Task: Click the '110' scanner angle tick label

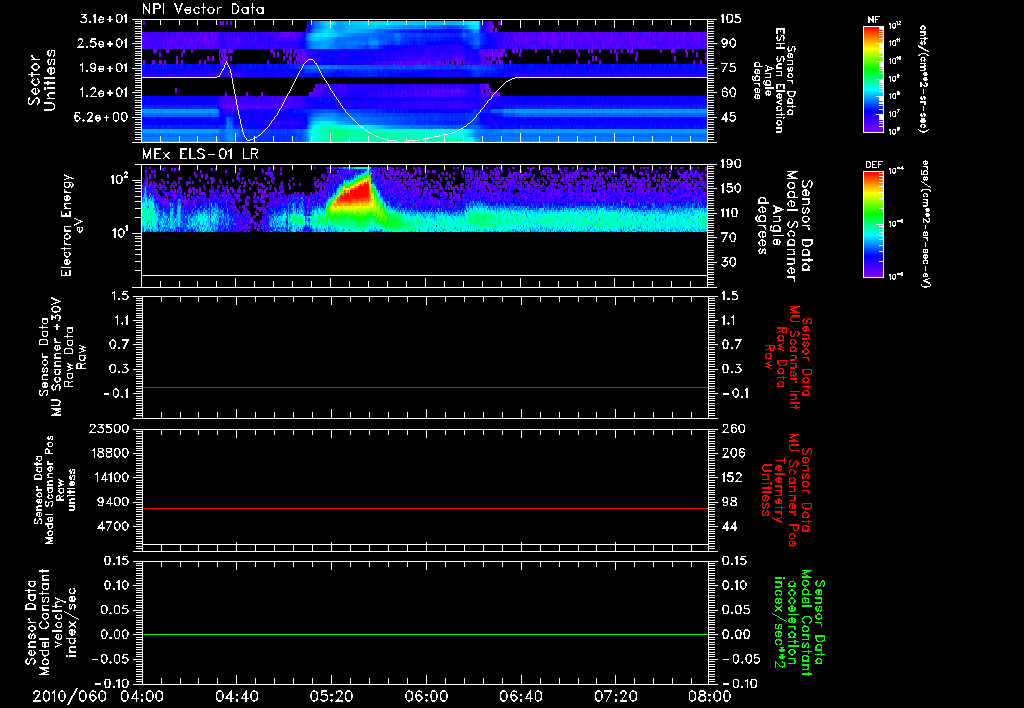Action: click(x=731, y=213)
